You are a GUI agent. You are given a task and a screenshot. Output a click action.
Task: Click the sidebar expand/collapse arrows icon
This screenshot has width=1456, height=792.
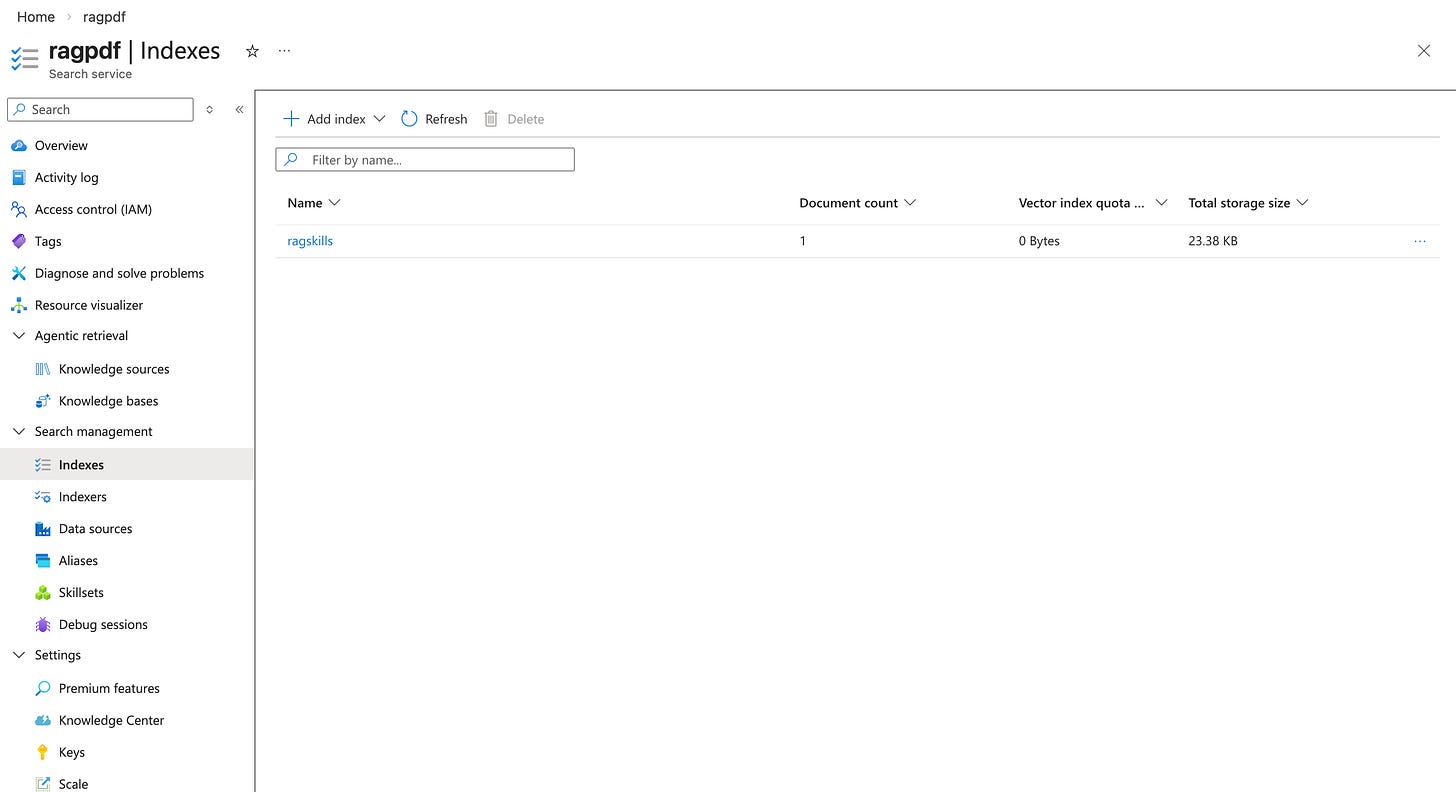[x=209, y=110]
